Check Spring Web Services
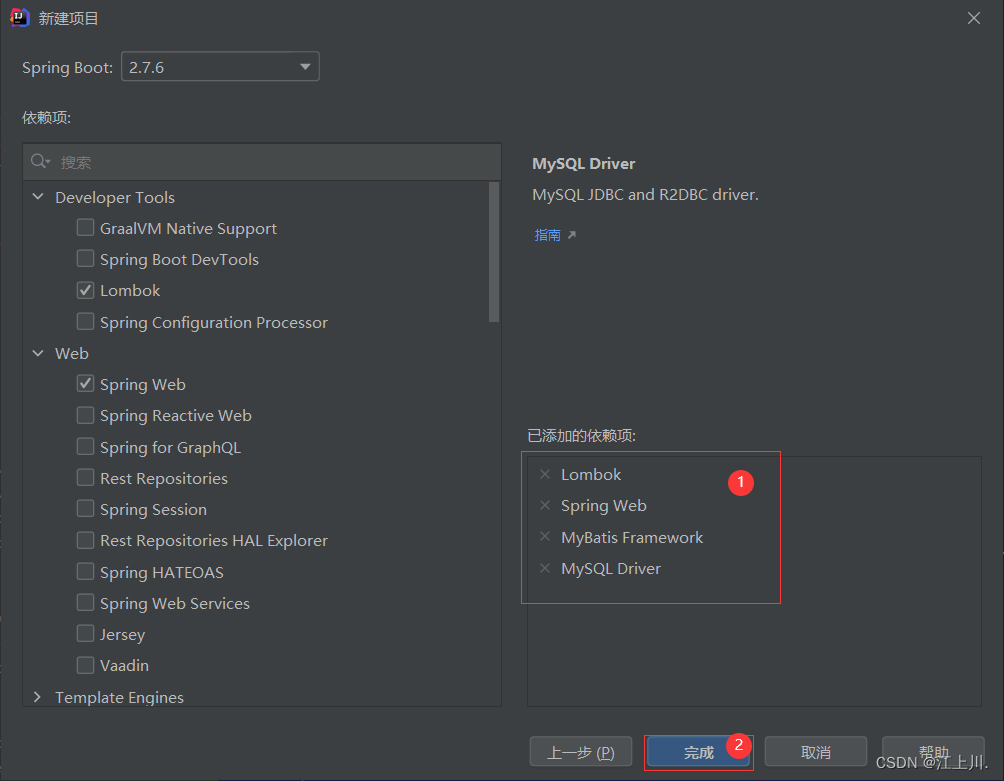Image resolution: width=1004 pixels, height=781 pixels. point(85,602)
